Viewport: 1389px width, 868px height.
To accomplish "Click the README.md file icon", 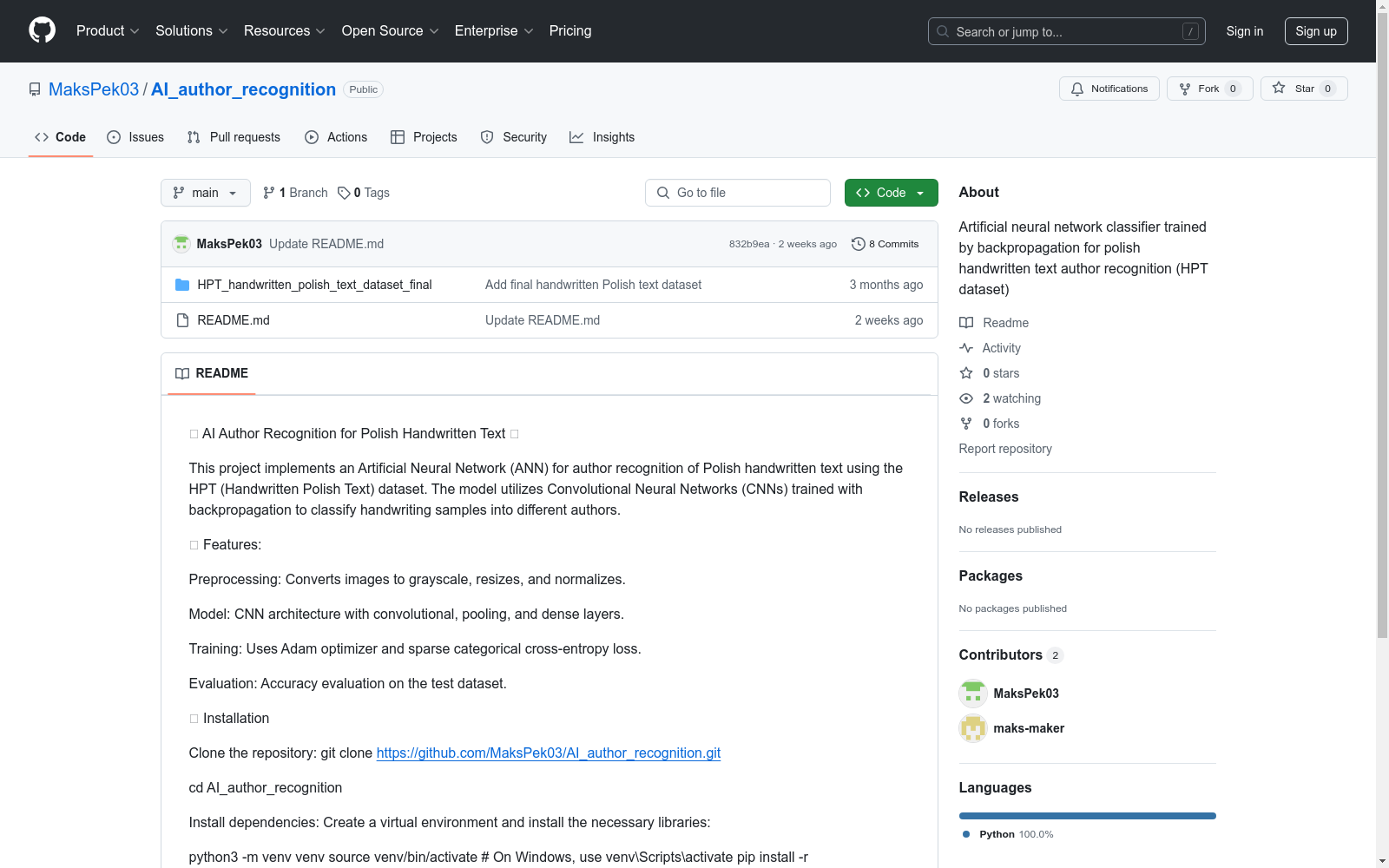I will point(182,320).
